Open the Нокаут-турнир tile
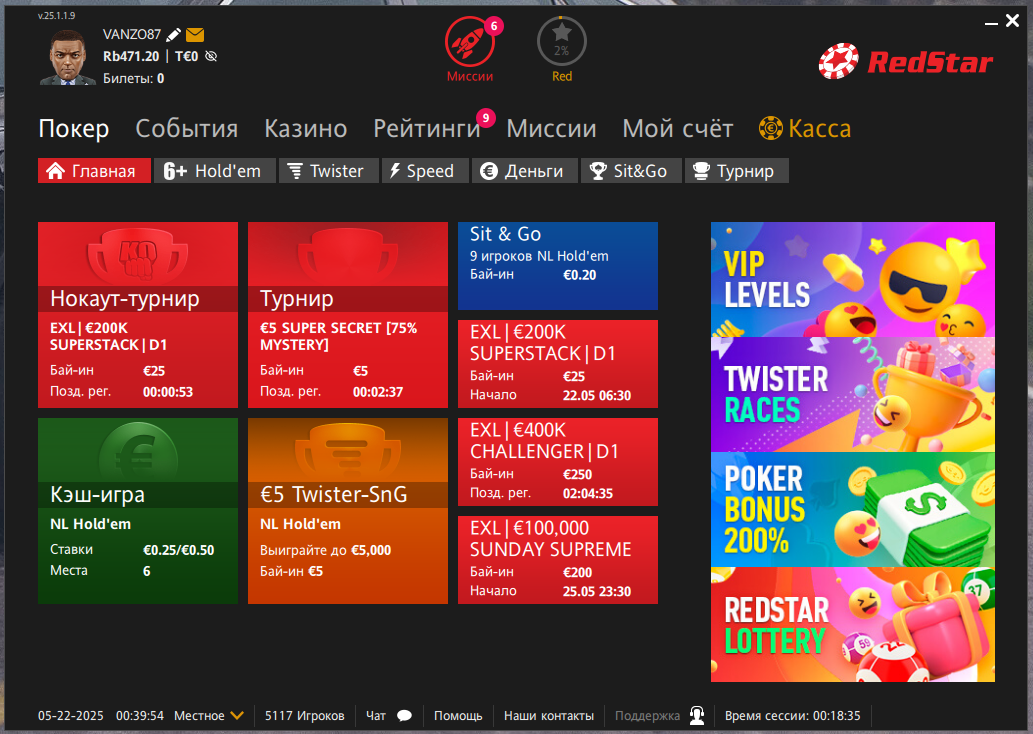 138,315
